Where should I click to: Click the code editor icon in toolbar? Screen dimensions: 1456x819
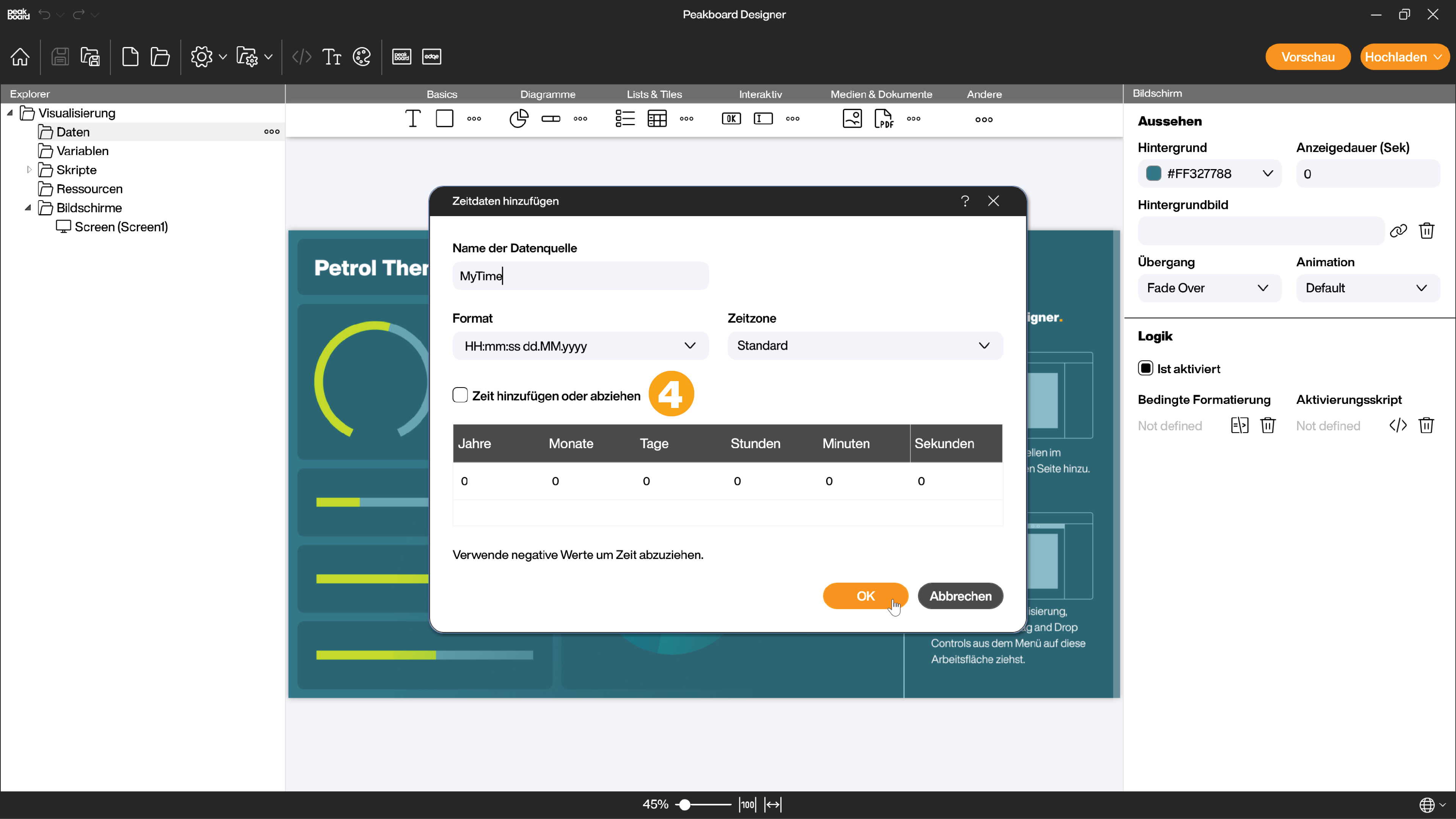pyautogui.click(x=301, y=57)
